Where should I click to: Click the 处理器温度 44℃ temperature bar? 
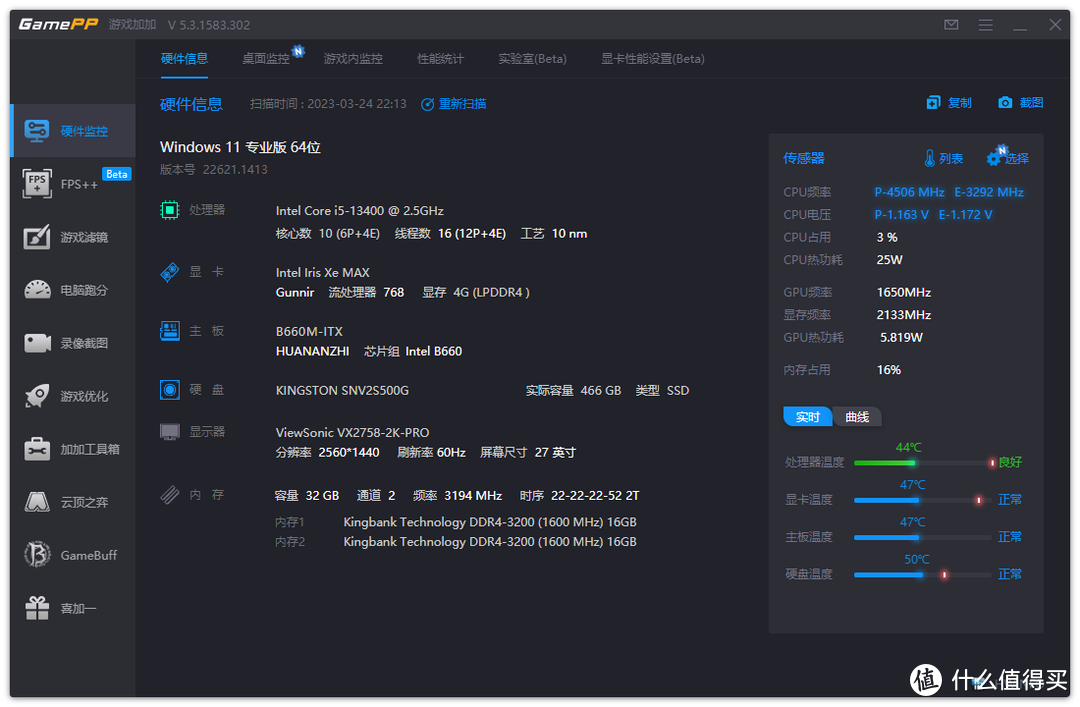coord(924,462)
